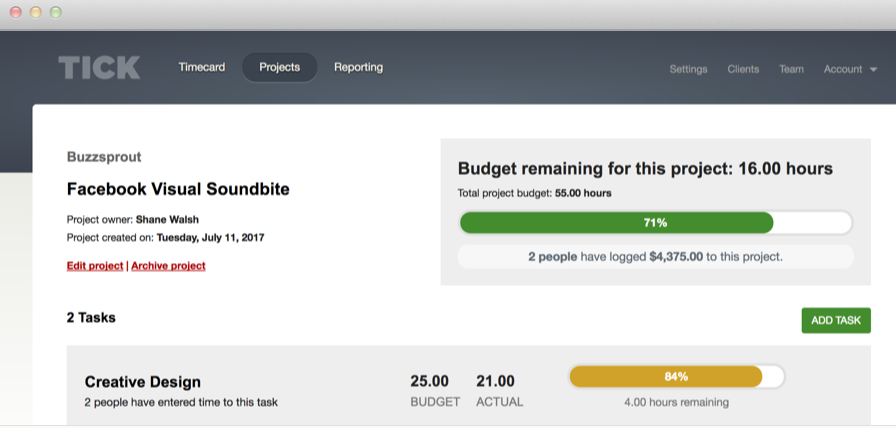
Task: Open the Creative Design task
Action: [x=143, y=381]
